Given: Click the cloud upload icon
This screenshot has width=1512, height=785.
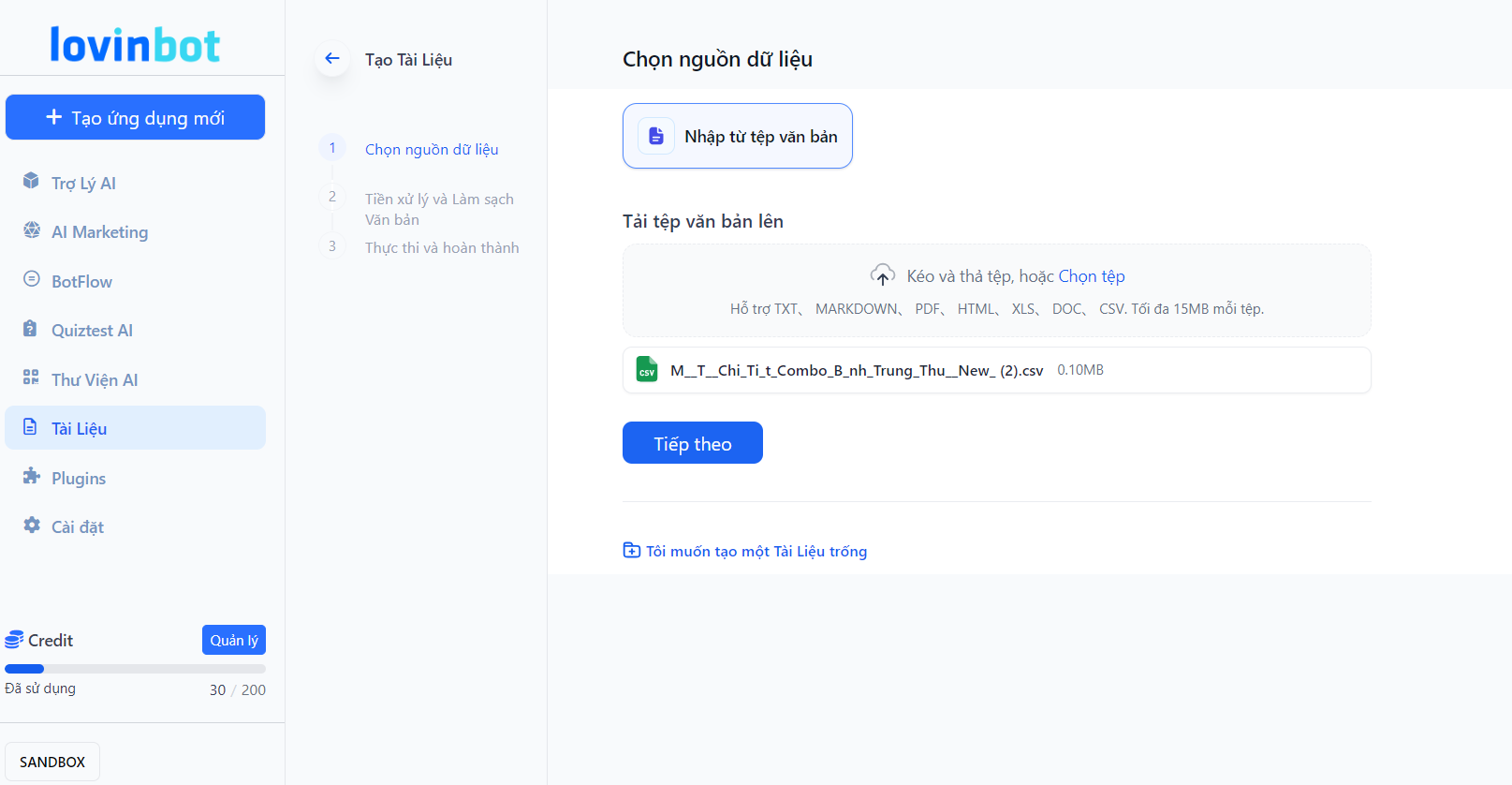Looking at the screenshot, I should [882, 275].
